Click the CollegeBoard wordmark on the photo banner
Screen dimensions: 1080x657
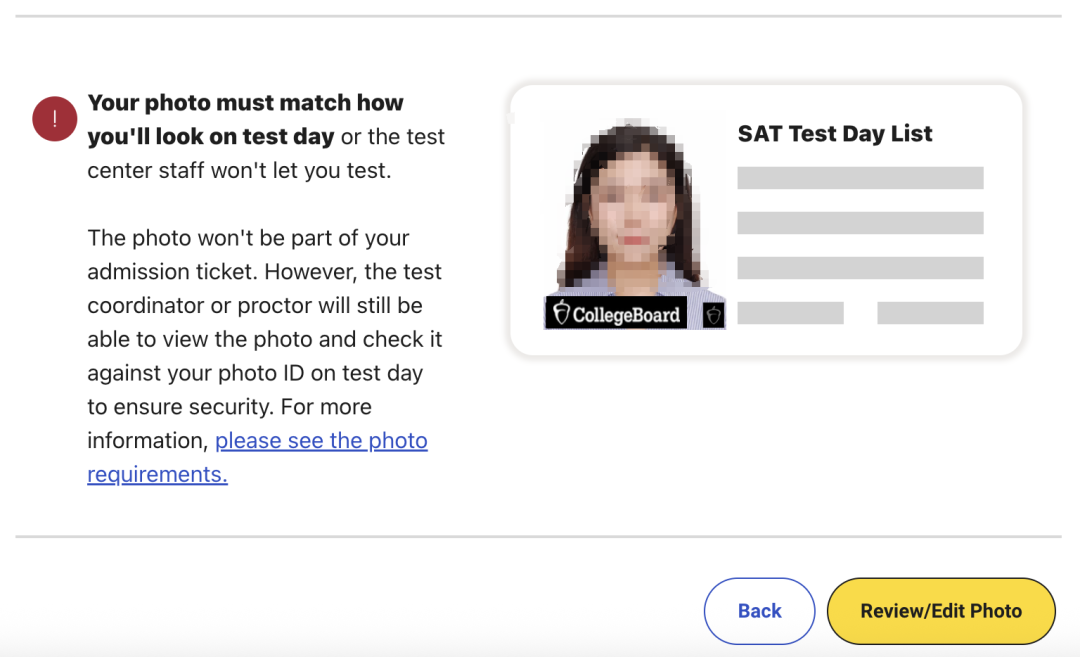(x=626, y=315)
